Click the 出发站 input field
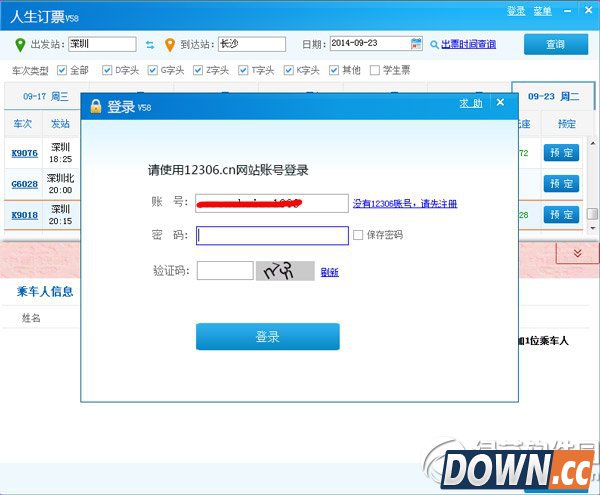This screenshot has width=600, height=495. point(102,44)
